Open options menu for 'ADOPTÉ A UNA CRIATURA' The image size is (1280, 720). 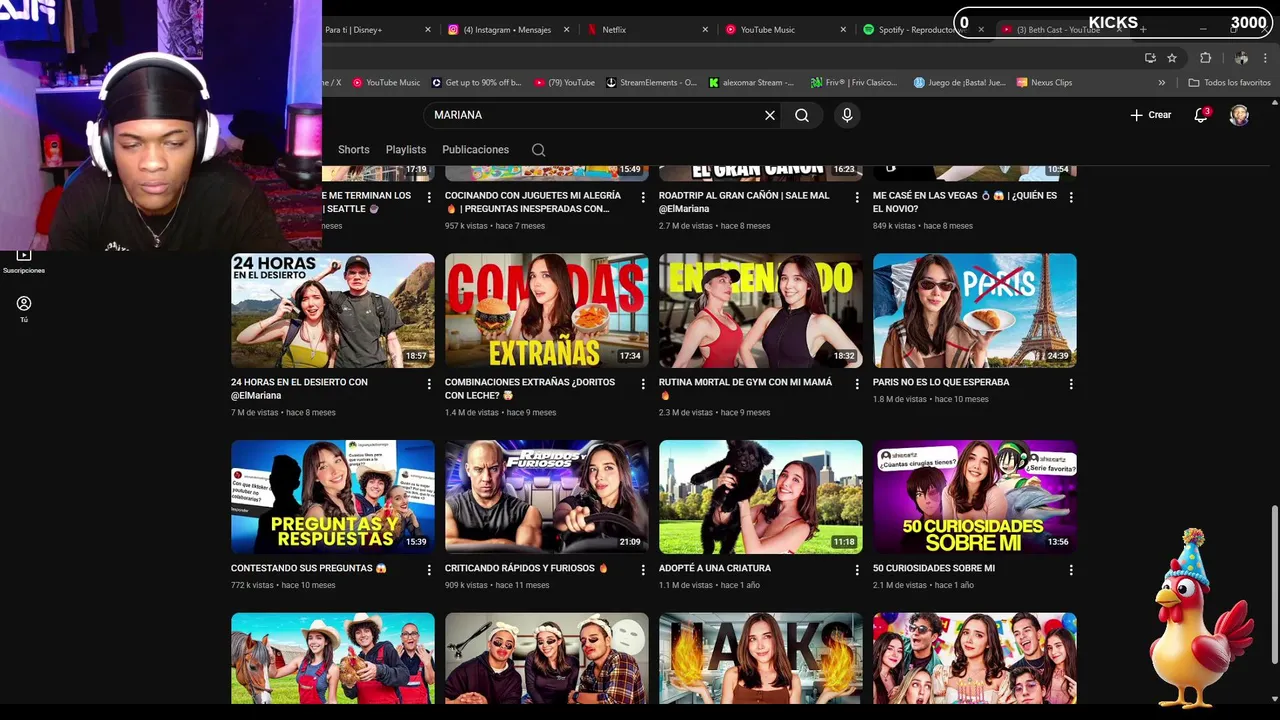(857, 570)
